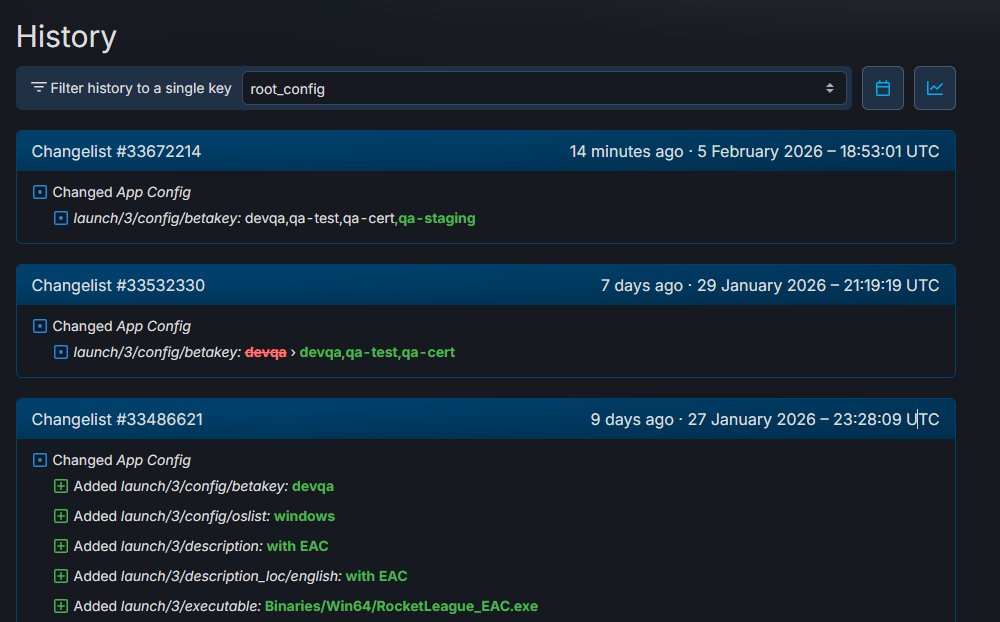This screenshot has width=1000, height=622.
Task: Click modified icon for betakey qa-staging row
Action: [61, 218]
